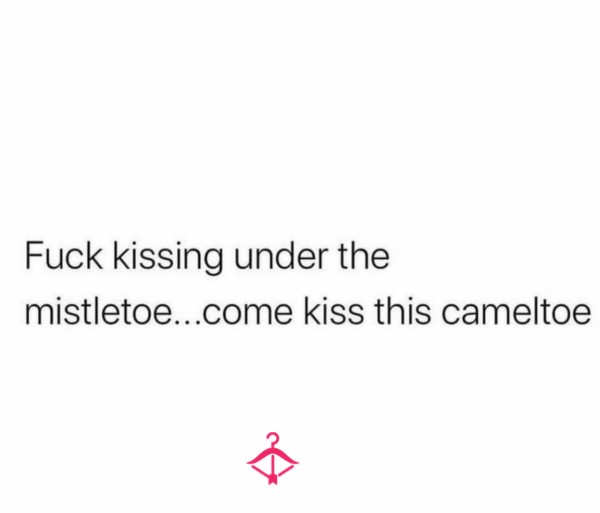Click the word "kissing" in the first line
The image size is (600, 513).
point(168,257)
